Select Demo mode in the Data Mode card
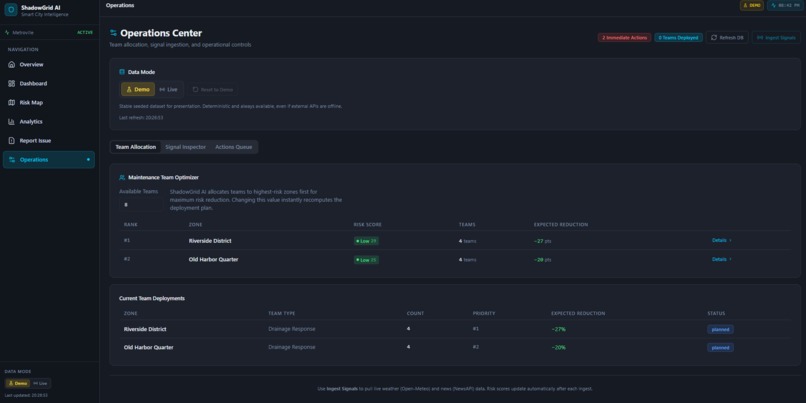806x403 pixels. pyautogui.click(x=138, y=89)
